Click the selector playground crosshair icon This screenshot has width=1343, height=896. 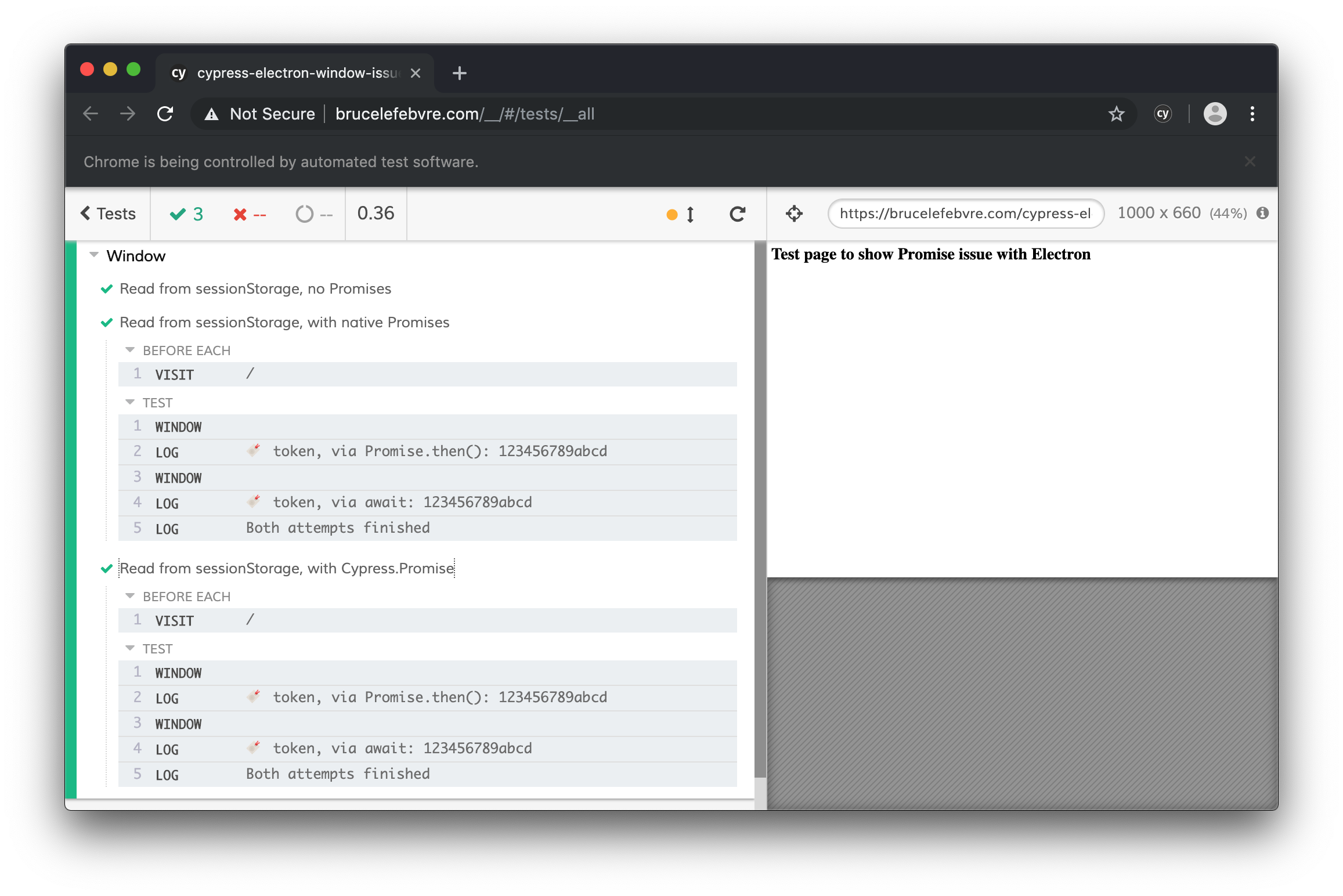click(x=794, y=214)
